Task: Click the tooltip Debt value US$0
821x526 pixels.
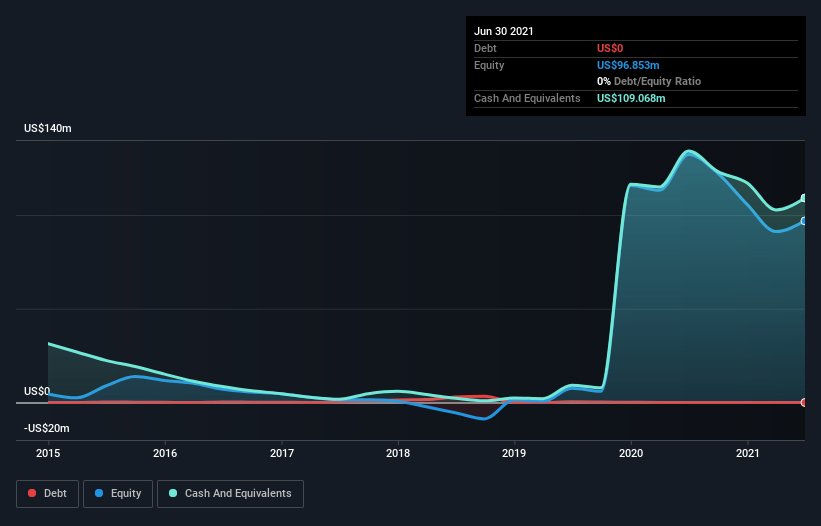Action: [610, 48]
